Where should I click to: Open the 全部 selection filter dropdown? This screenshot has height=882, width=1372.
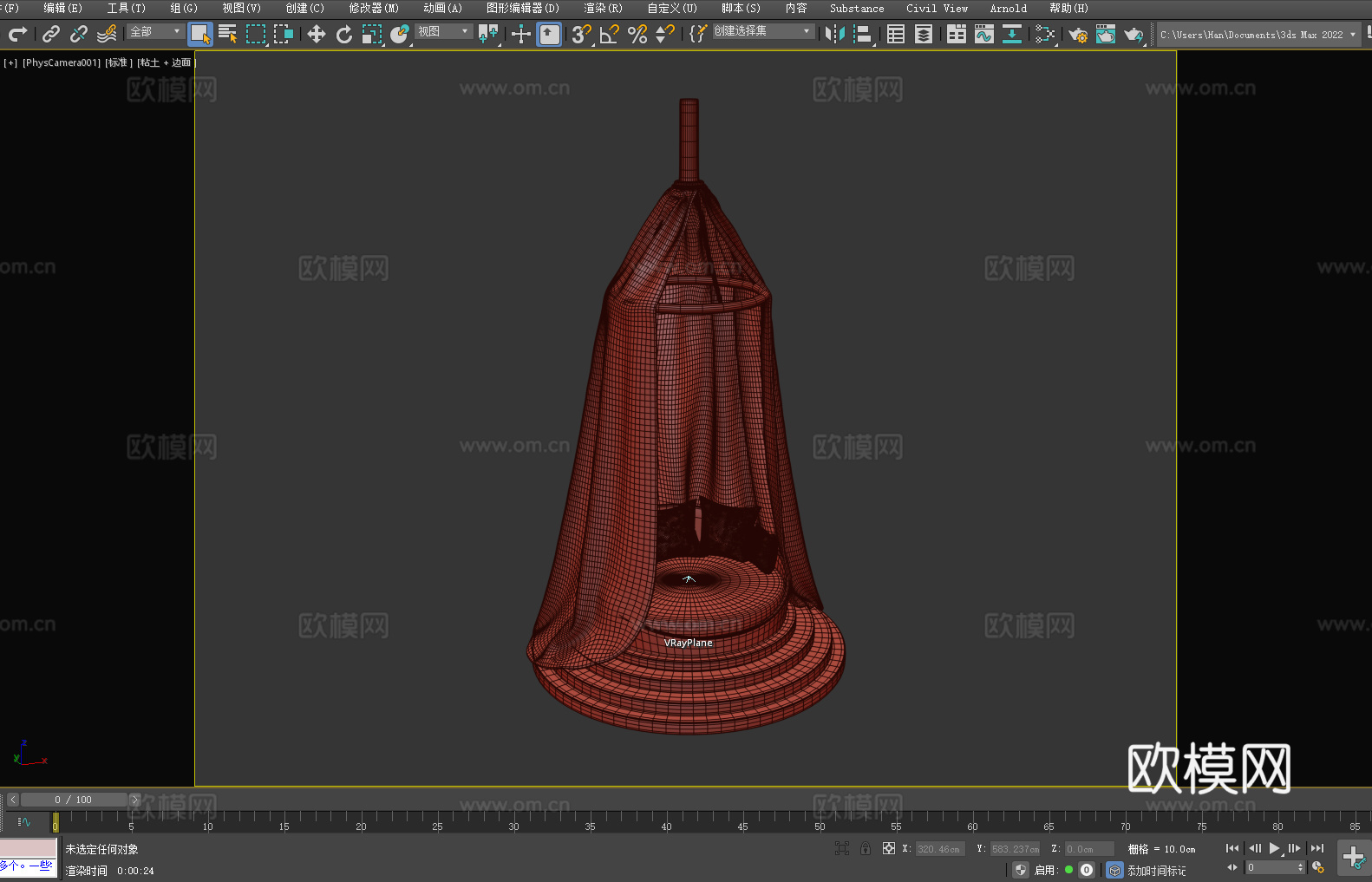click(156, 31)
